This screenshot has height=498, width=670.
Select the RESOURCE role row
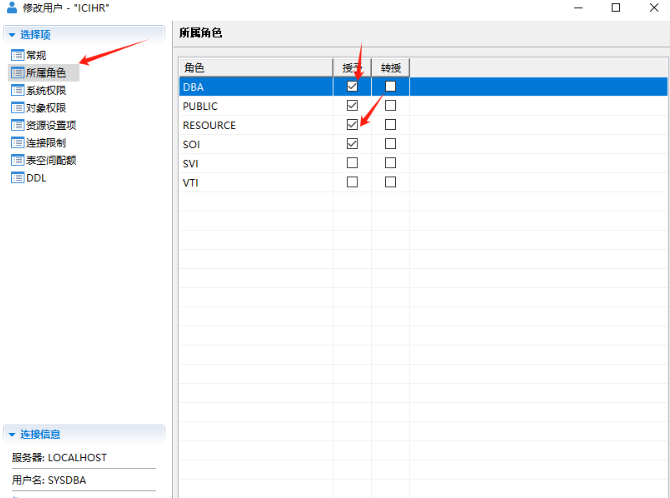point(423,125)
